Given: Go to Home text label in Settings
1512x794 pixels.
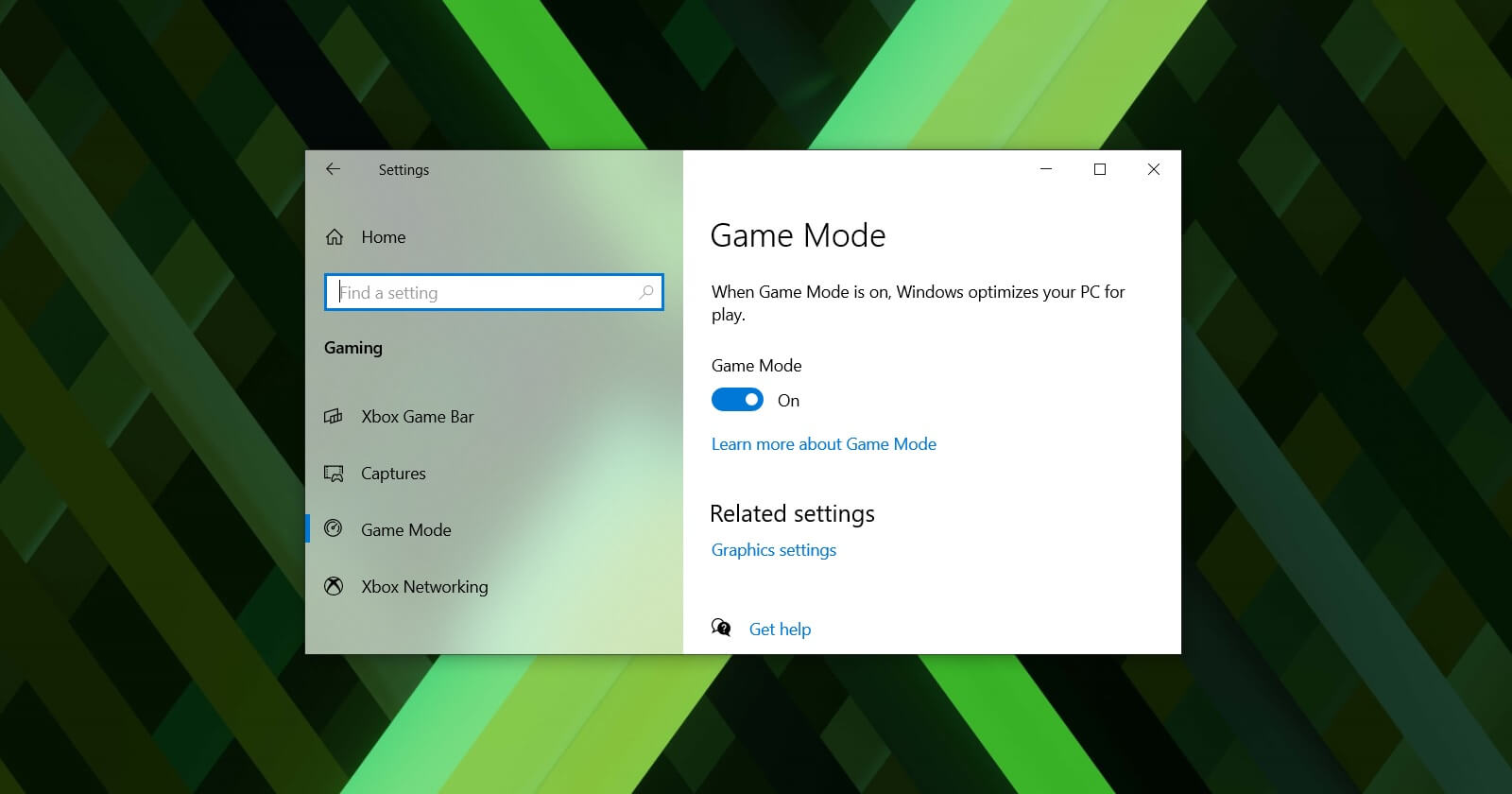Looking at the screenshot, I should (x=383, y=237).
